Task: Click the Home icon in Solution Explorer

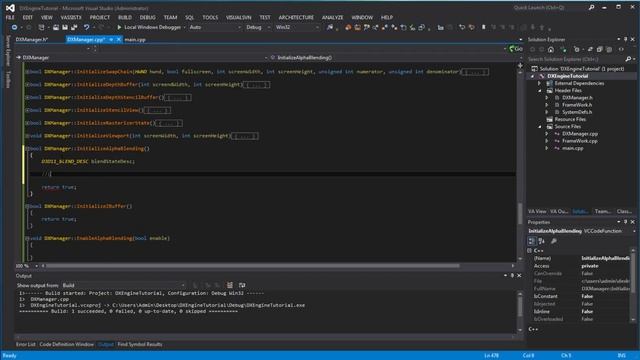Action: 551,49
